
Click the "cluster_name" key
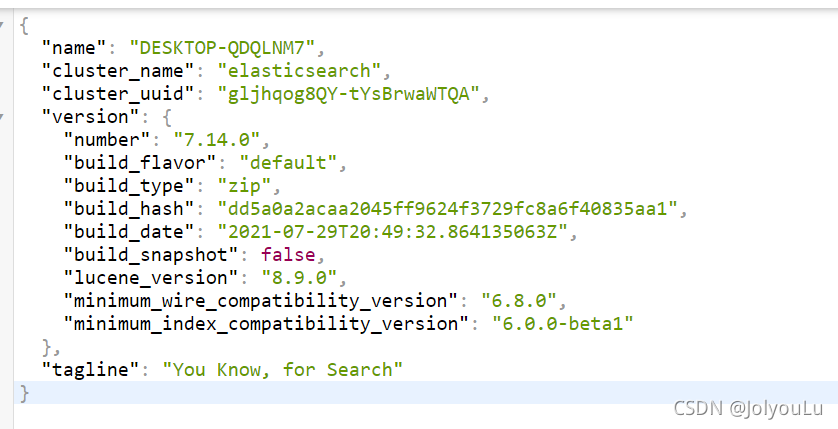coord(119,71)
